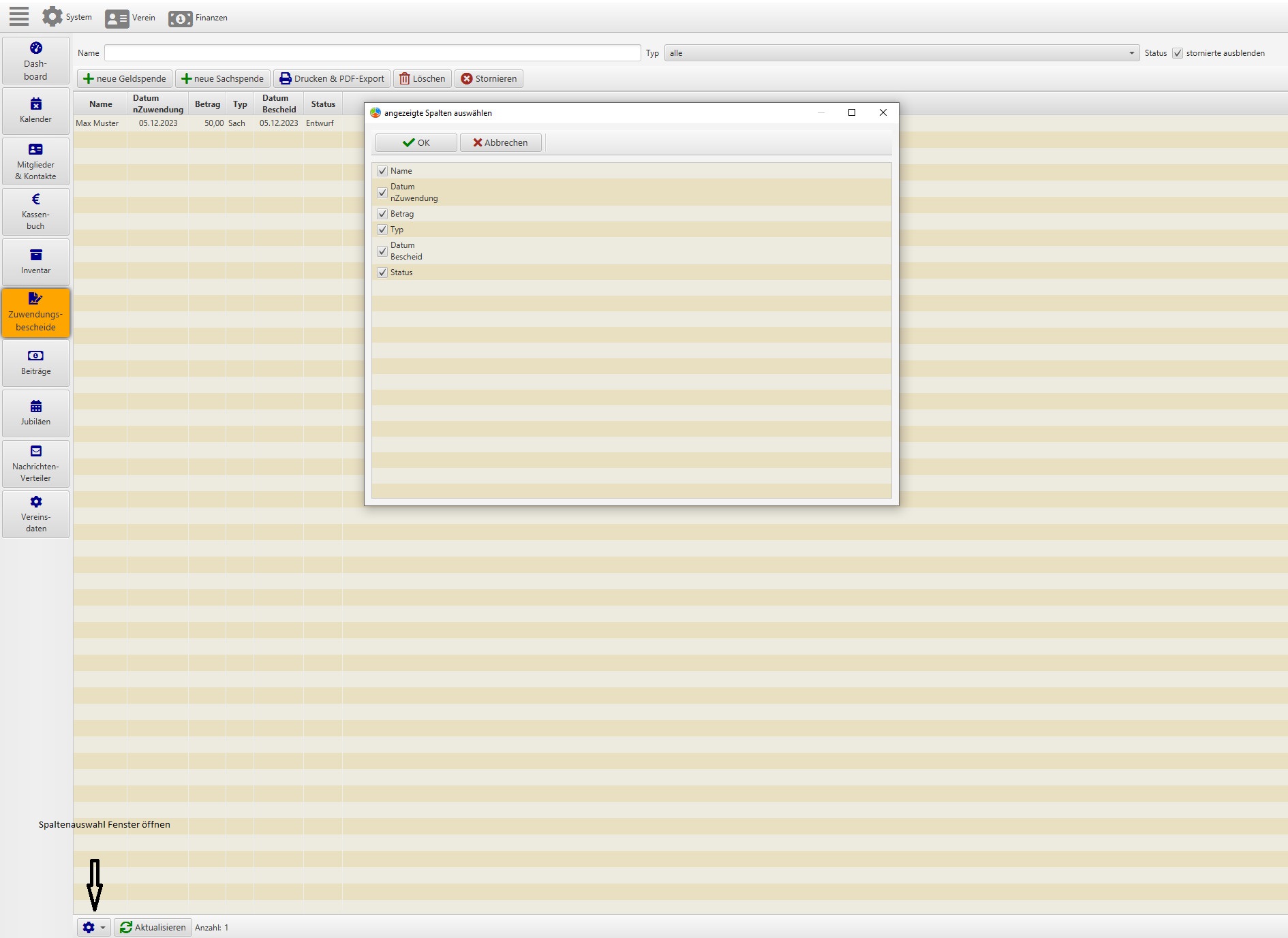Click the Löschen button
1288x938 pixels.
[x=423, y=79]
